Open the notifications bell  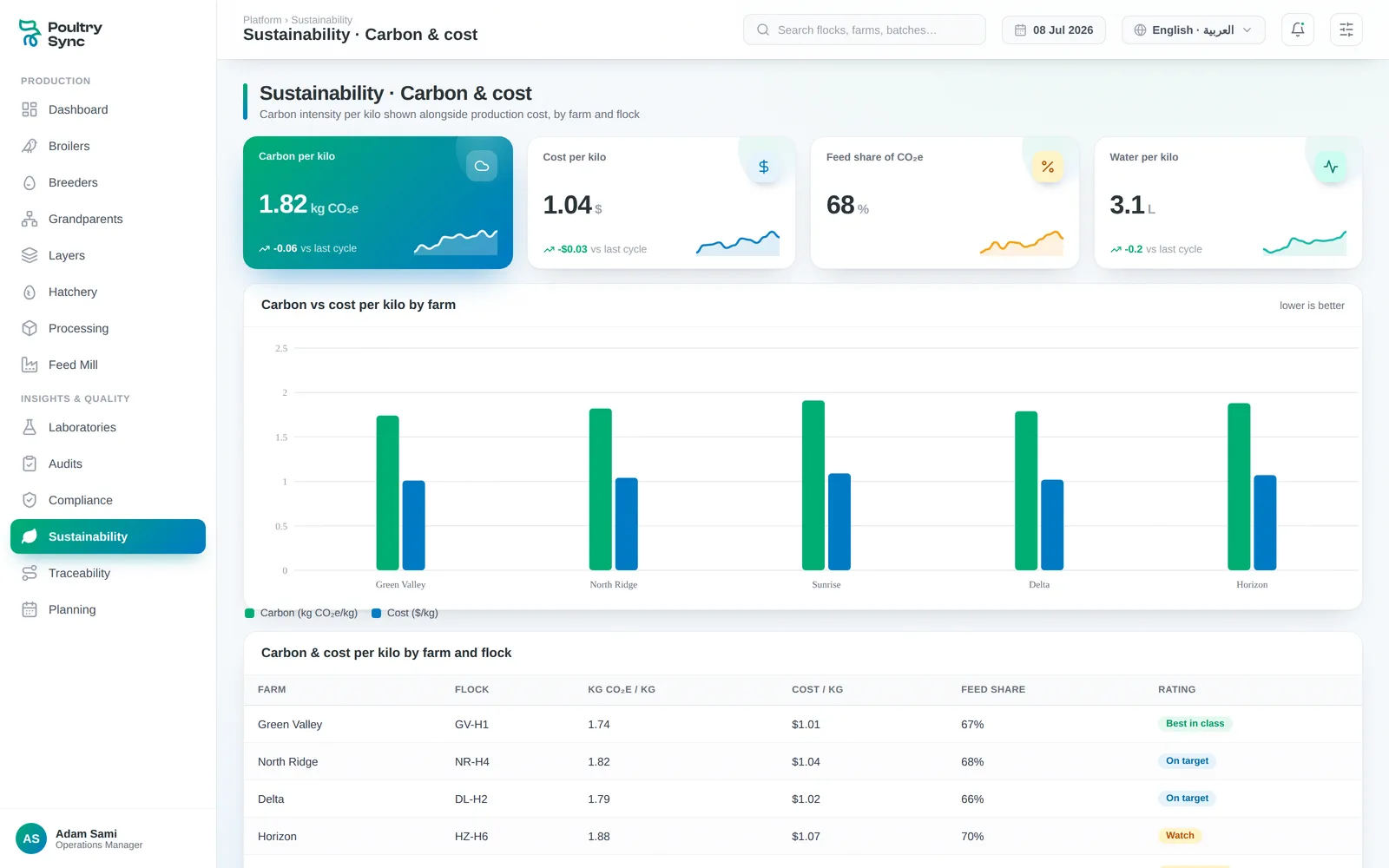pyautogui.click(x=1298, y=30)
